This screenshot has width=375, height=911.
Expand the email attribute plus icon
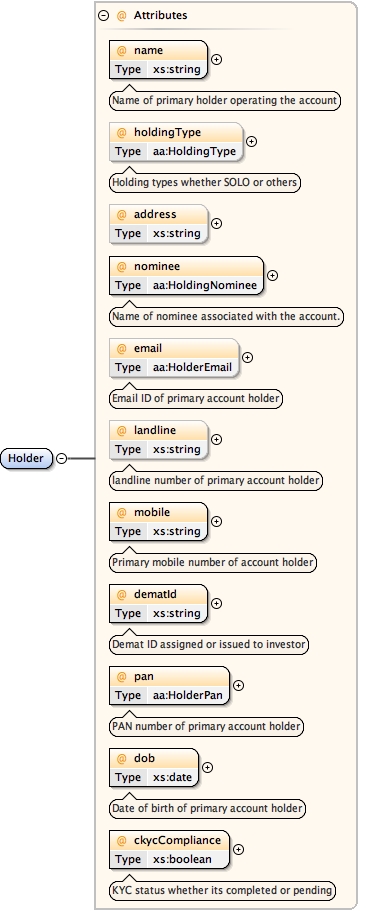(x=247, y=357)
